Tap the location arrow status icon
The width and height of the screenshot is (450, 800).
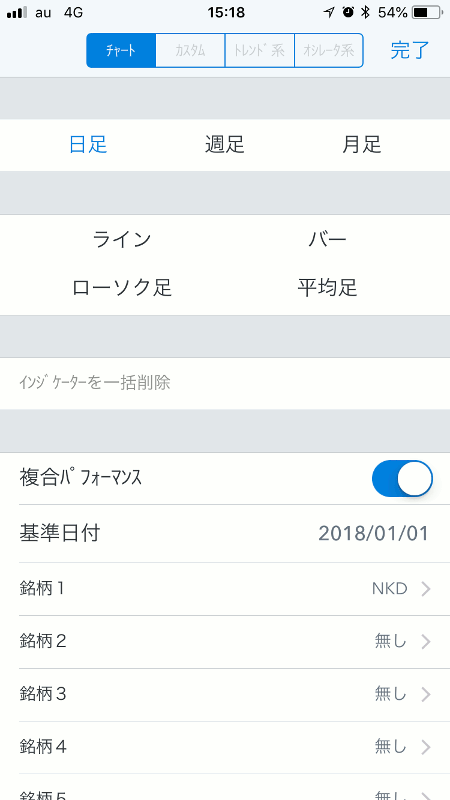[x=330, y=13]
